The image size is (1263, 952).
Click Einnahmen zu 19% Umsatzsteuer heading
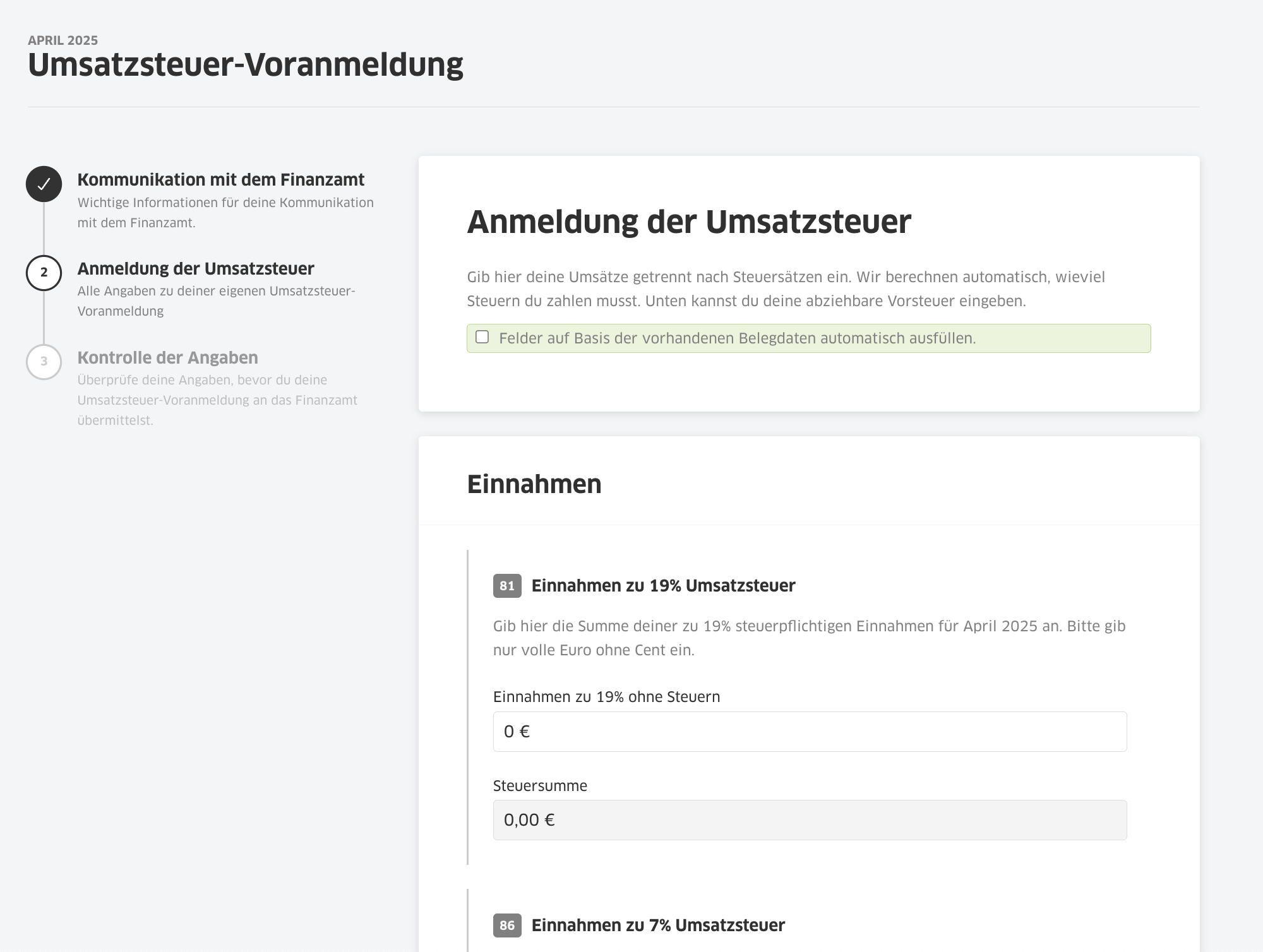coord(663,586)
